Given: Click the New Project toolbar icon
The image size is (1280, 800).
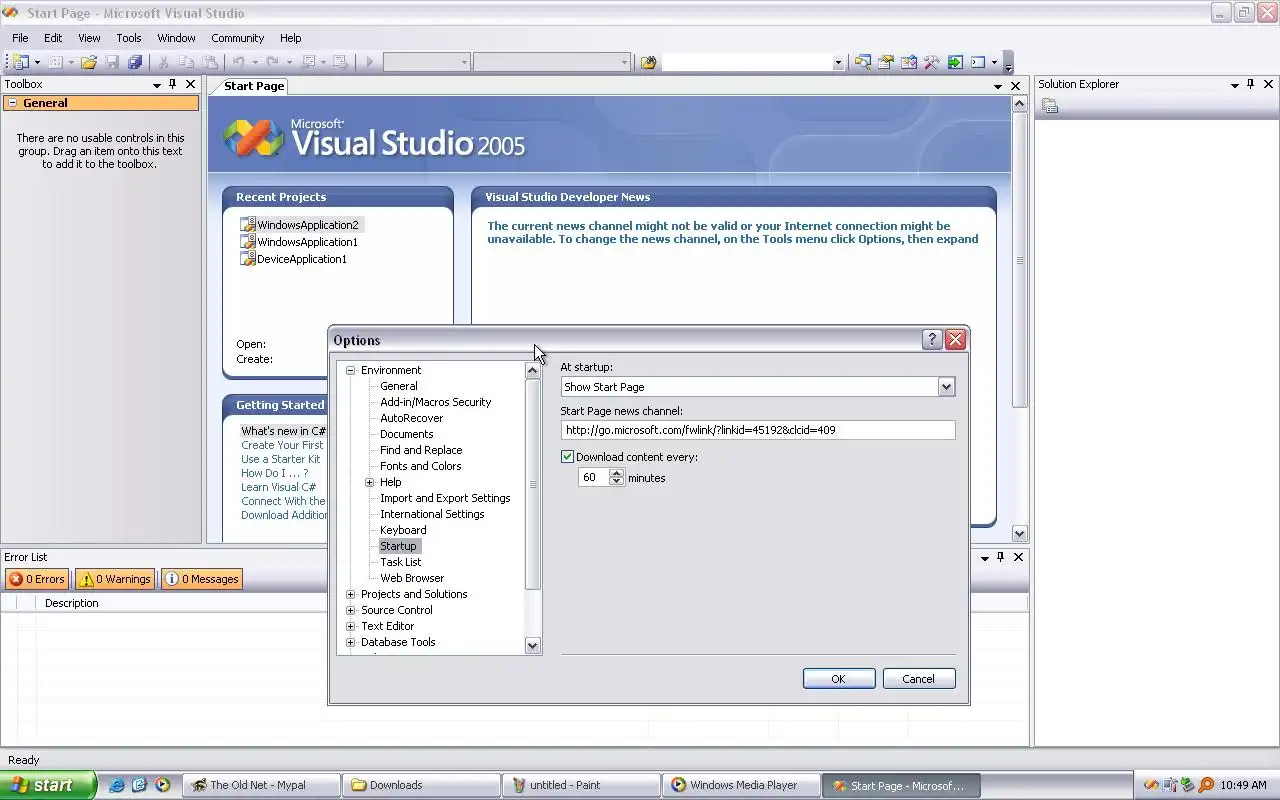Looking at the screenshot, I should tap(21, 62).
